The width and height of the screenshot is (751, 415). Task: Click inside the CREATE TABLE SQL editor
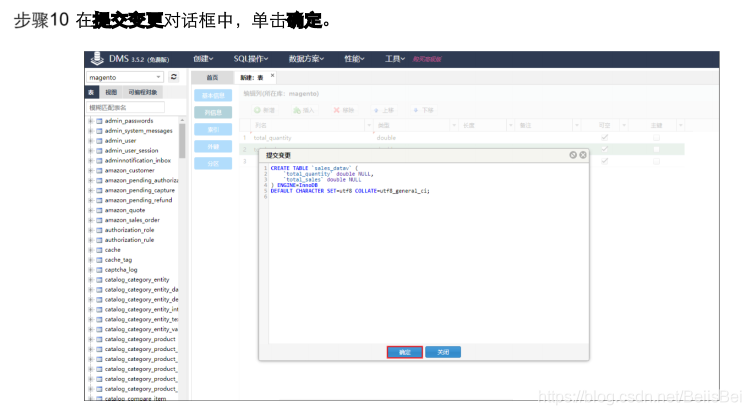coord(428,254)
